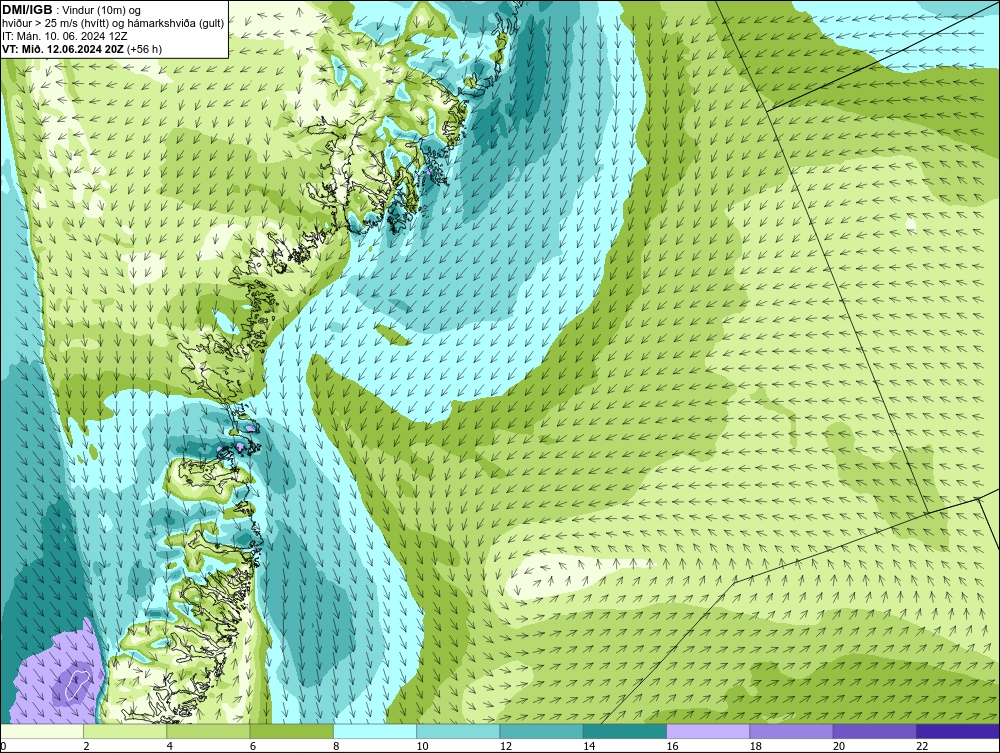This screenshot has width=1000, height=753.
Task: Click the legend label '2'
Action: click(x=87, y=747)
